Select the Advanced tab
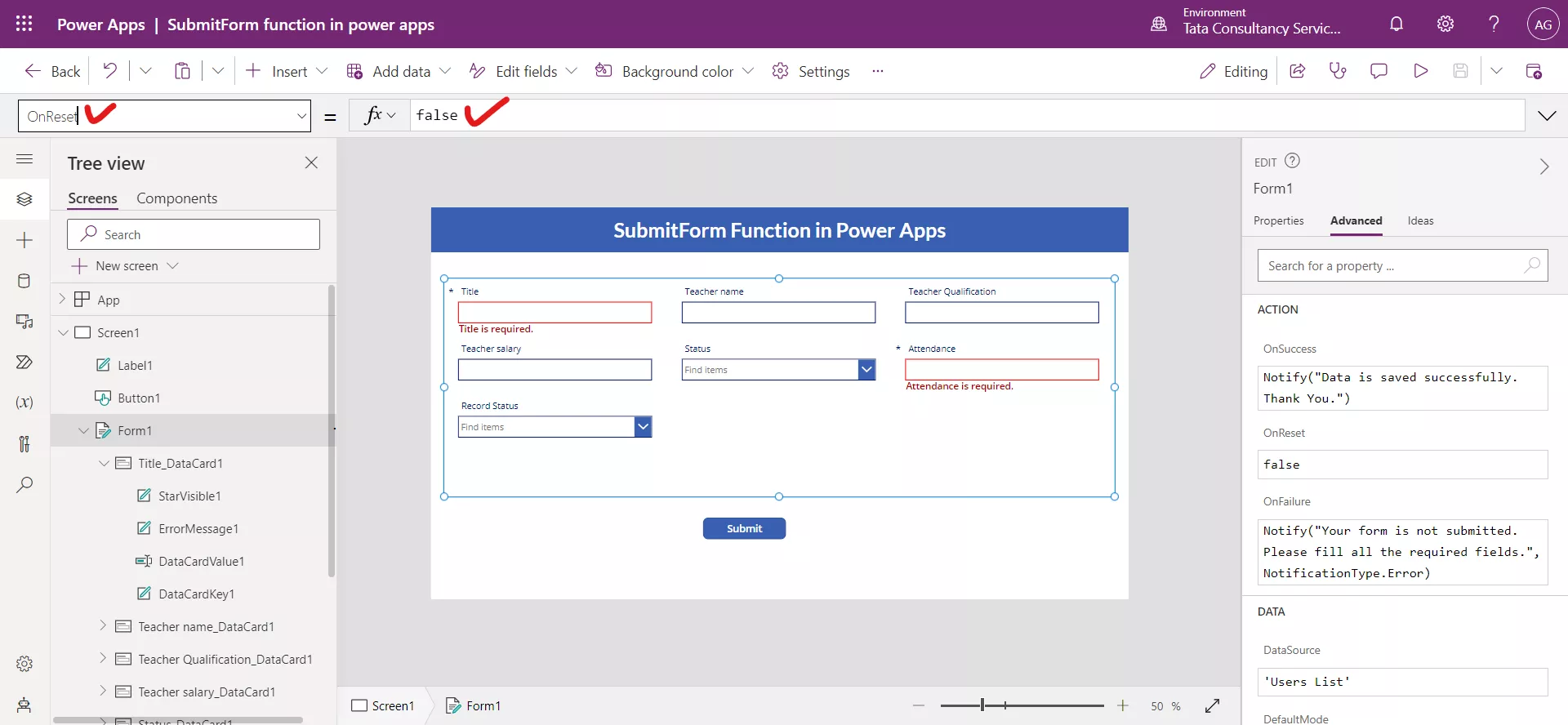This screenshot has width=1568, height=725. point(1356,220)
